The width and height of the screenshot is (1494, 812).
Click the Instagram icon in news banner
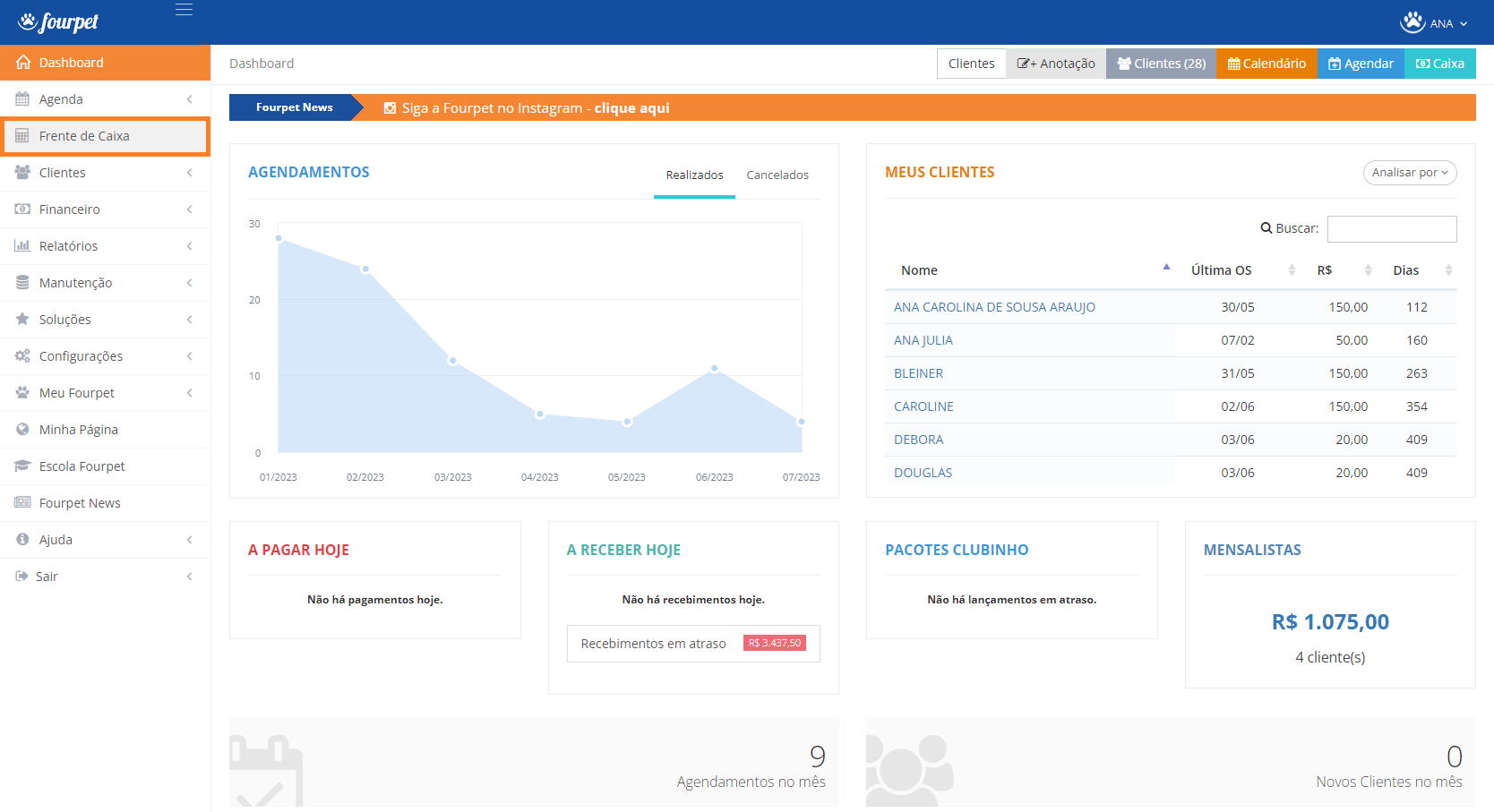click(390, 108)
